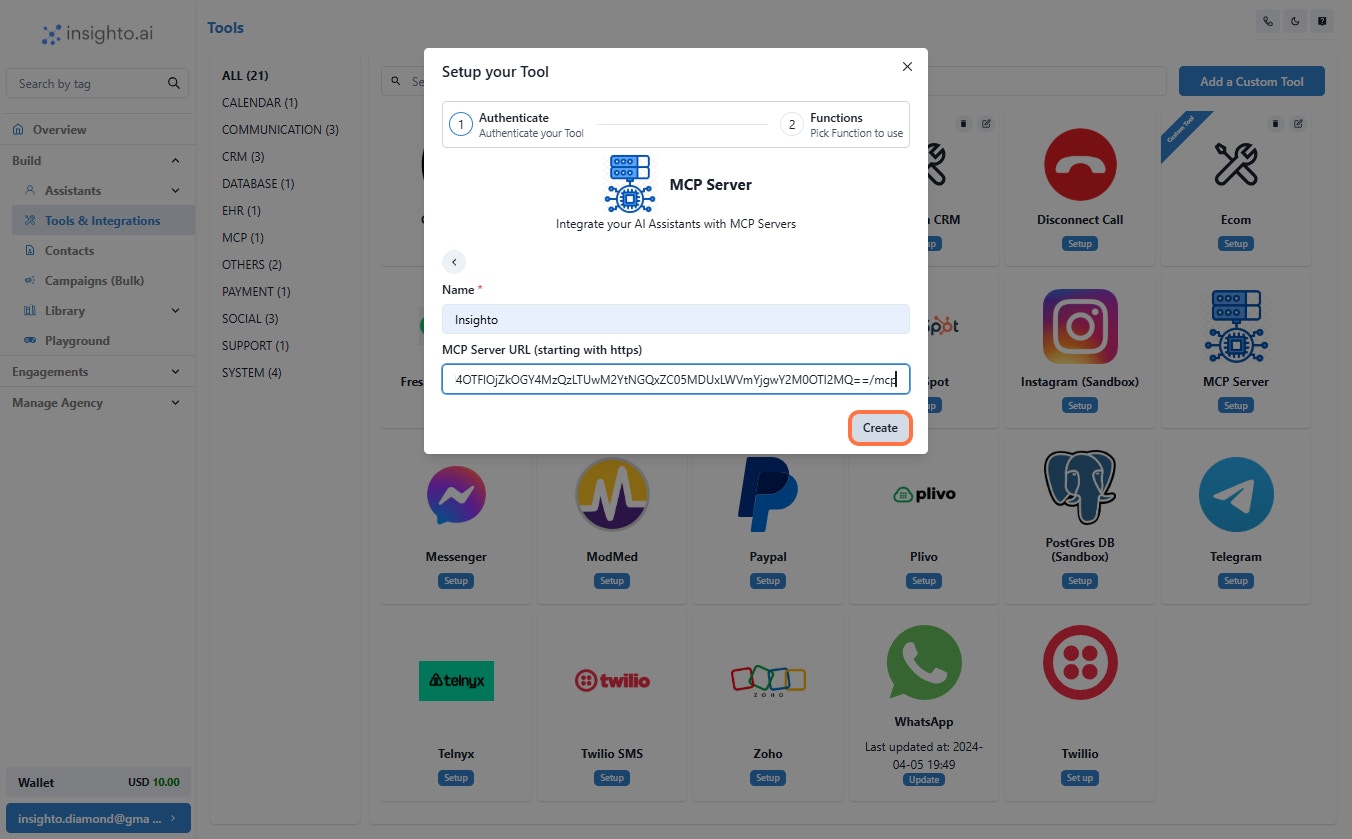Filter tools by PAYMENT (1)
Screen dimensions: 1352x839
click(256, 292)
